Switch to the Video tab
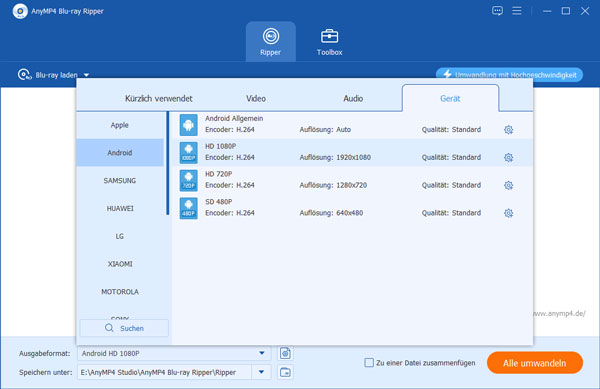The width and height of the screenshot is (600, 389). [x=256, y=99]
